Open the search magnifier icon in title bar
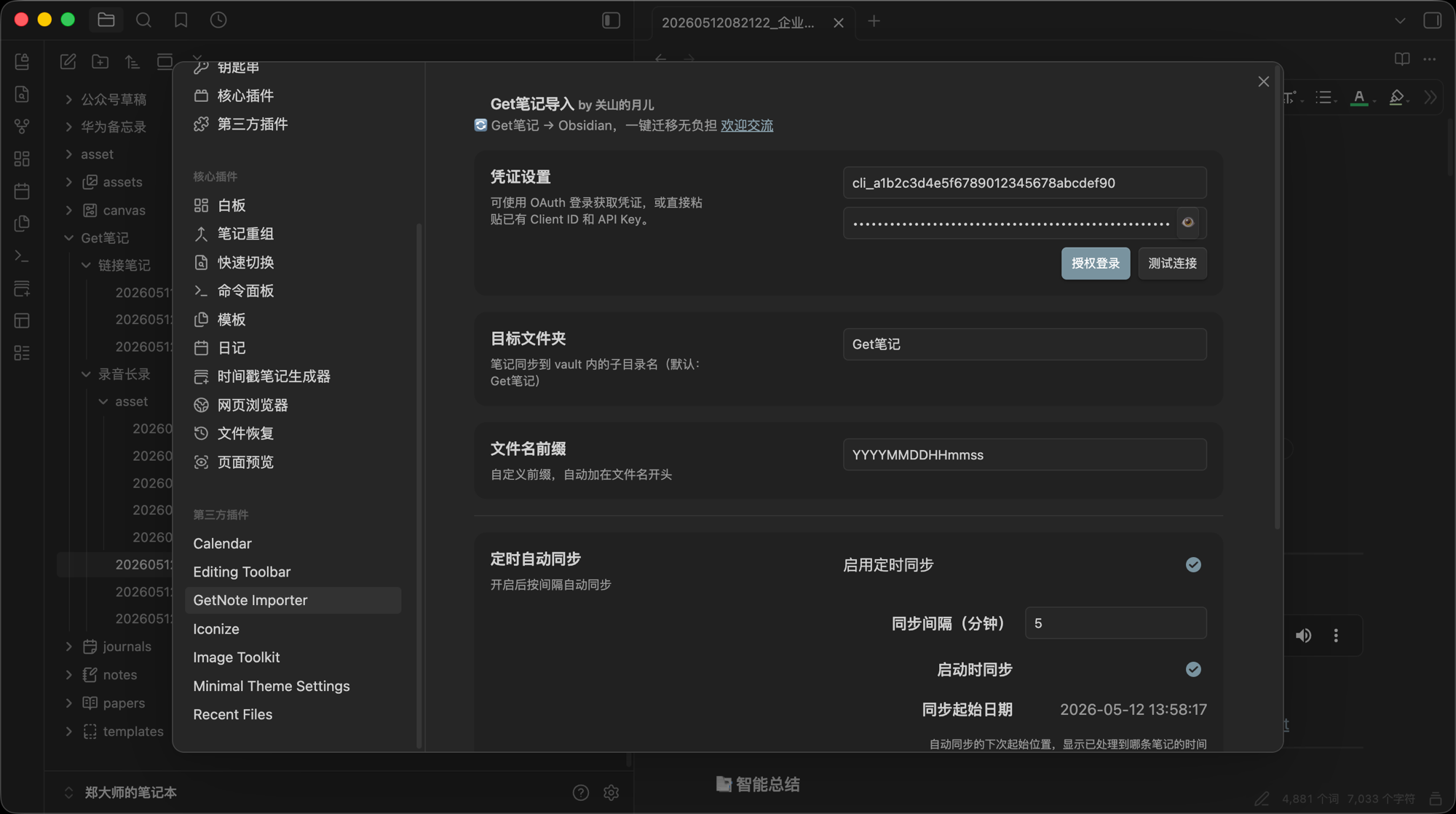 (143, 20)
